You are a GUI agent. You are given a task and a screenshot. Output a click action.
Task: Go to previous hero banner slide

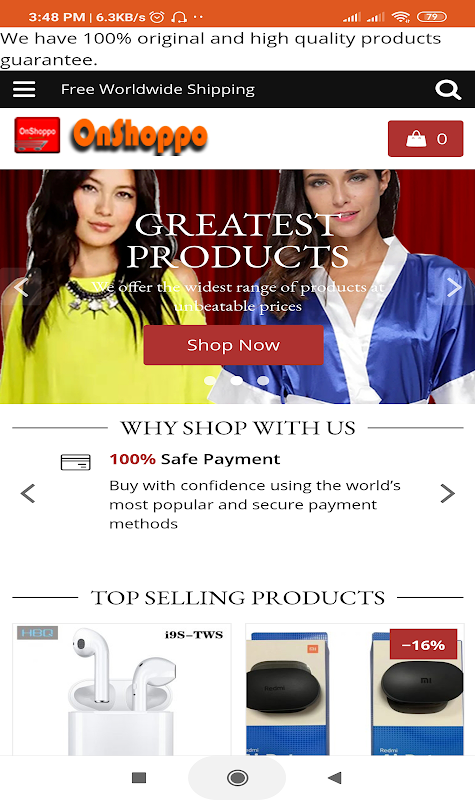coord(20,287)
